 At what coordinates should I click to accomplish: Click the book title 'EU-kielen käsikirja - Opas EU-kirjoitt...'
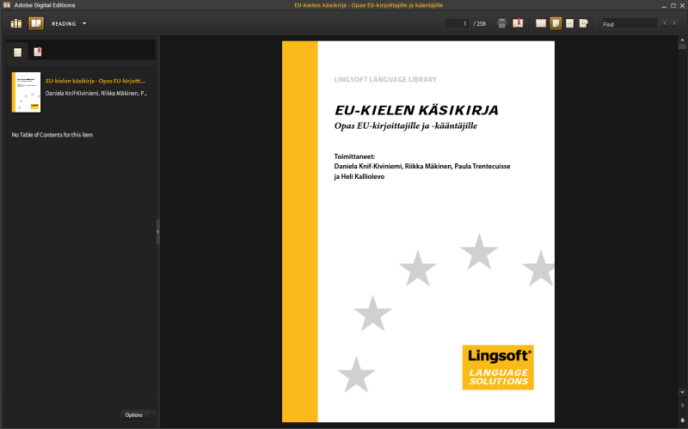coord(95,81)
